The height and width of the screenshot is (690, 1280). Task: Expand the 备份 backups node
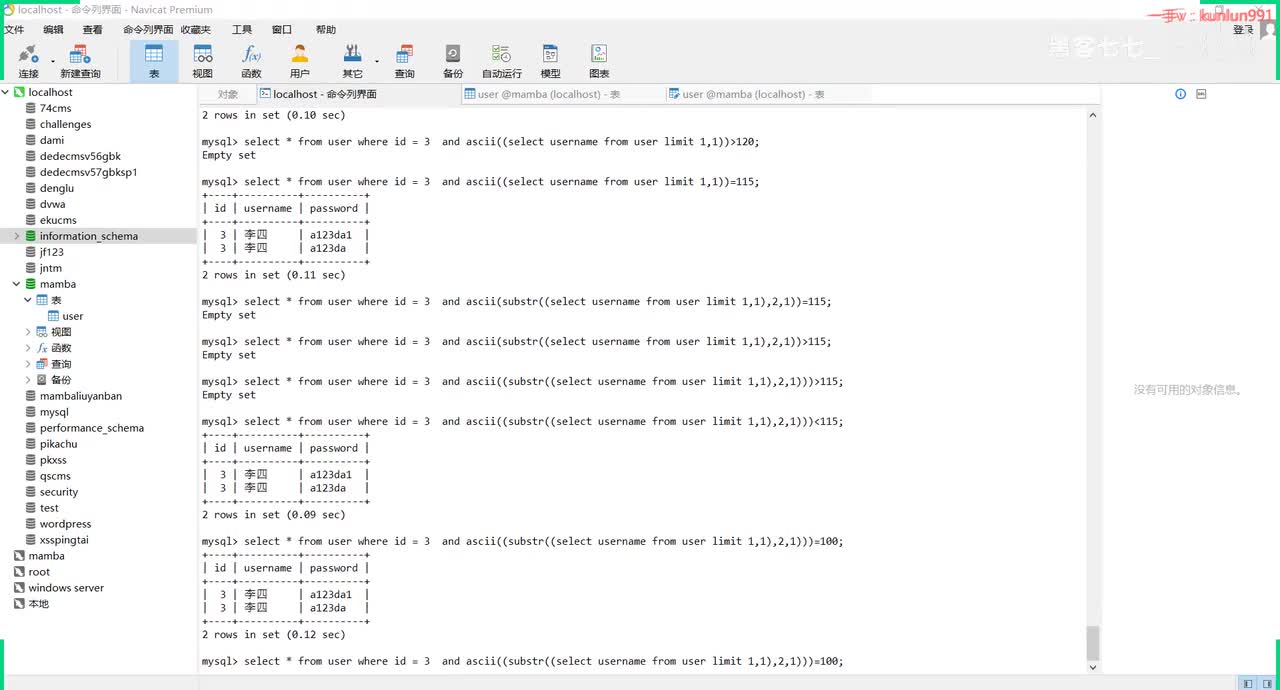tap(28, 380)
